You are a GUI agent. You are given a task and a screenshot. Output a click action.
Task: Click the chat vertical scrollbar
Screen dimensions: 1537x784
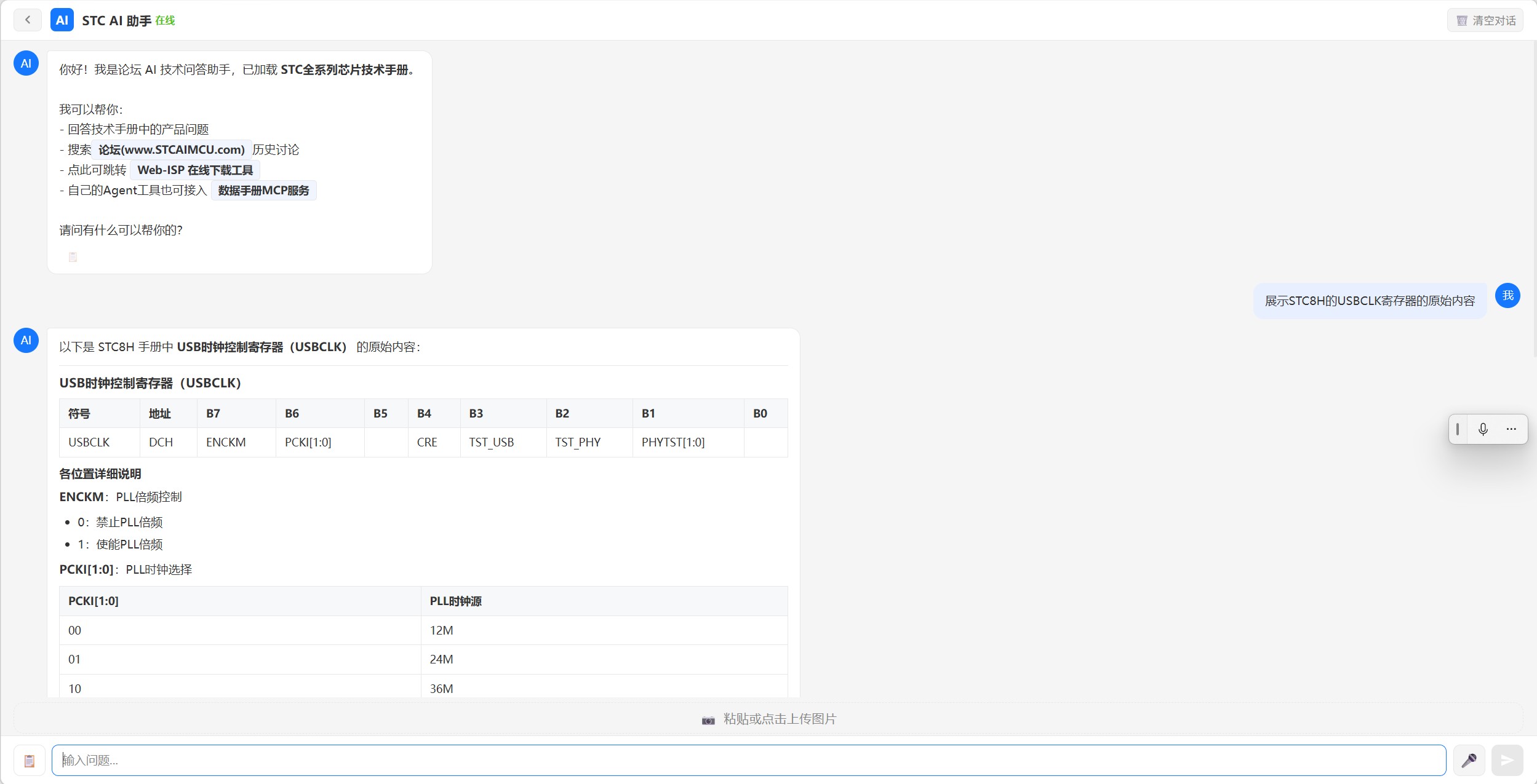coord(1533,199)
